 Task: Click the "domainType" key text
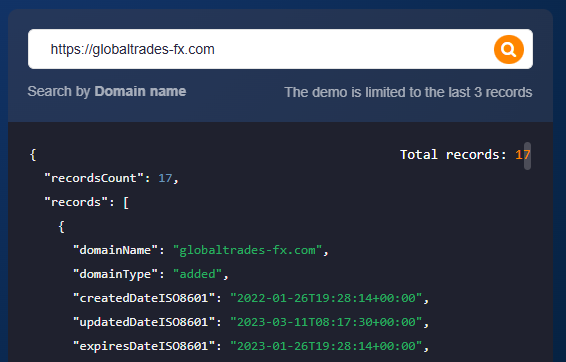tap(115, 274)
